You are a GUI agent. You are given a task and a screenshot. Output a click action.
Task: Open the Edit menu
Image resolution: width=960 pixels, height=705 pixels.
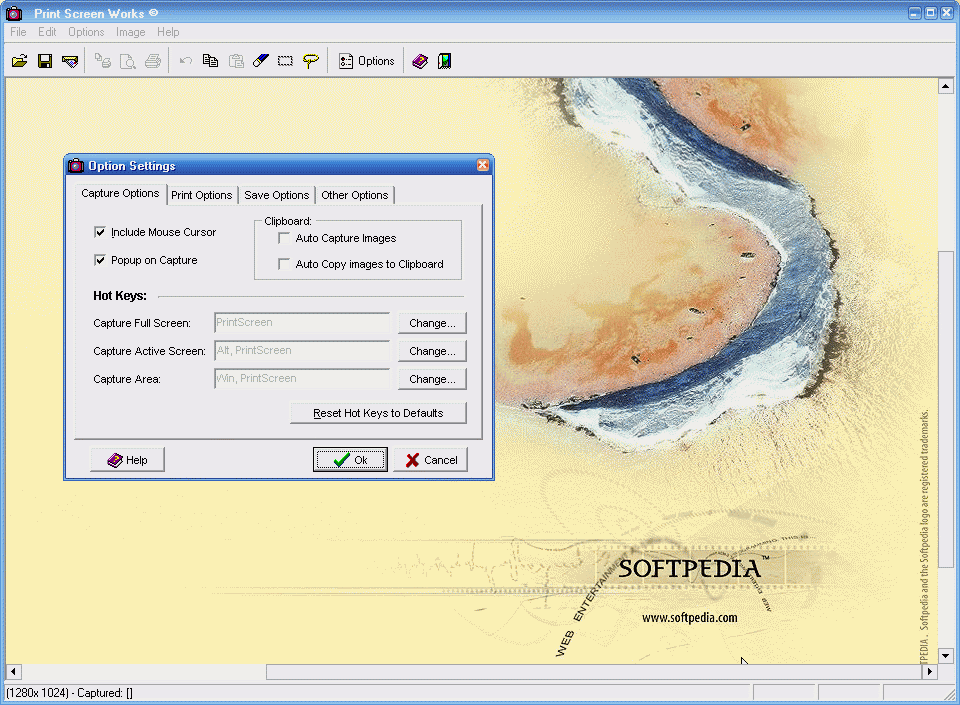(x=47, y=32)
